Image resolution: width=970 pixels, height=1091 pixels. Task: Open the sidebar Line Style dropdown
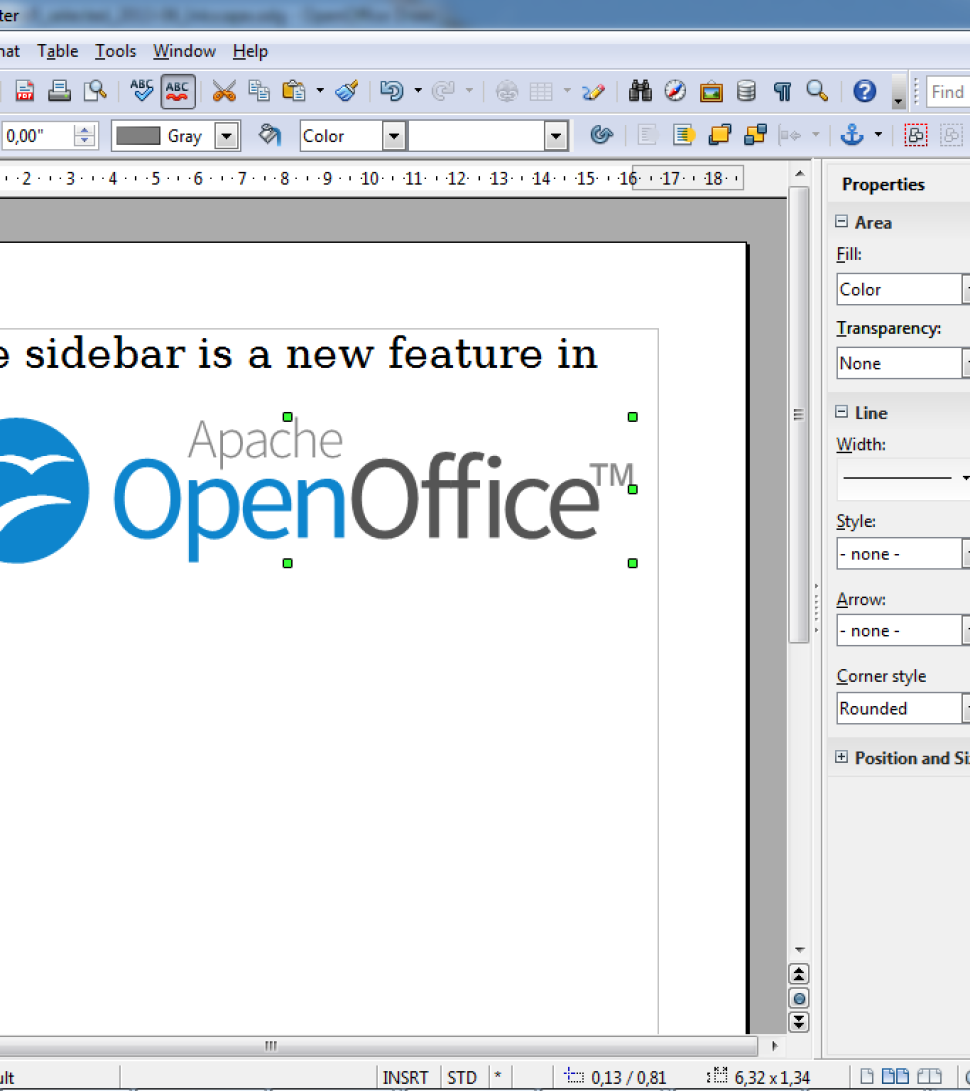[903, 554]
